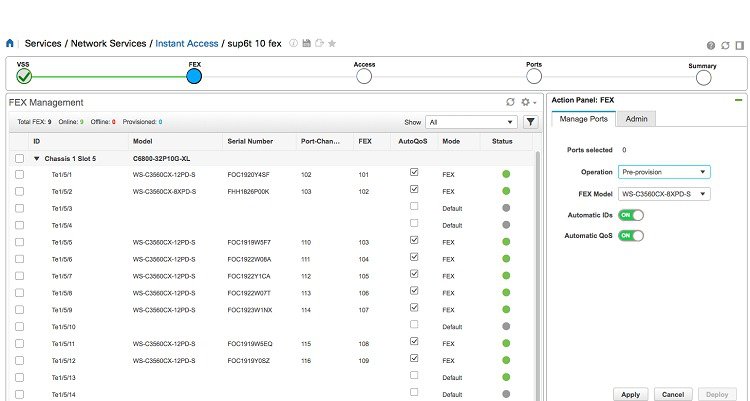Refresh the FEX Management table
The image size is (750, 401).
[510, 102]
